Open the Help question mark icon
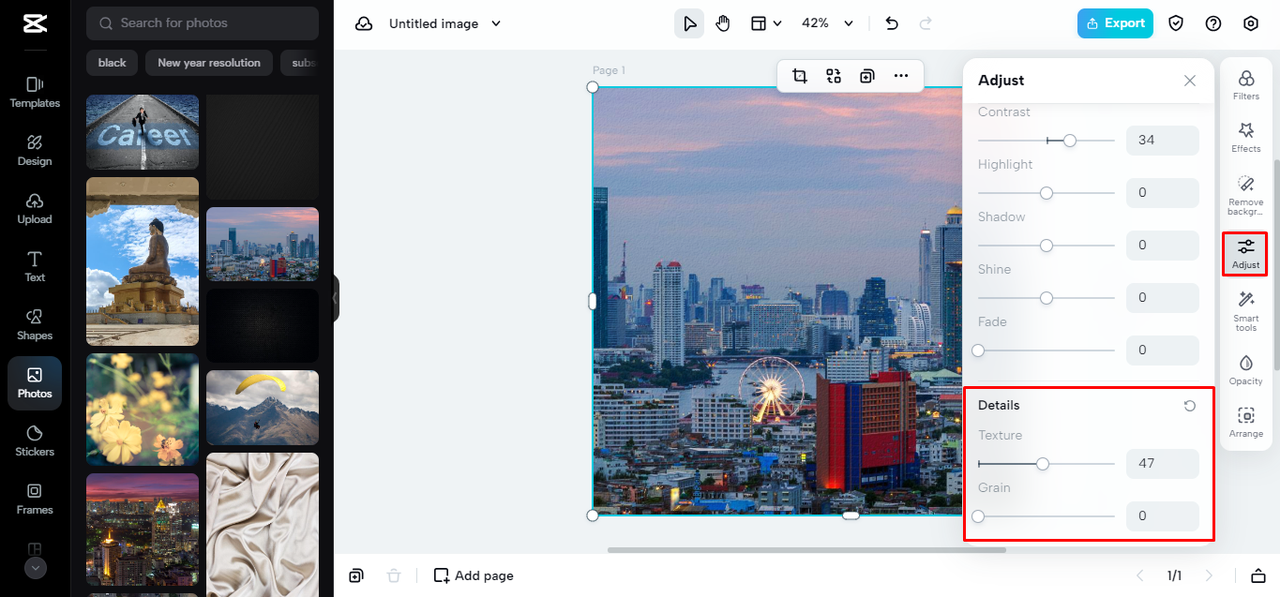Viewport: 1280px width, 597px height. tap(1213, 23)
